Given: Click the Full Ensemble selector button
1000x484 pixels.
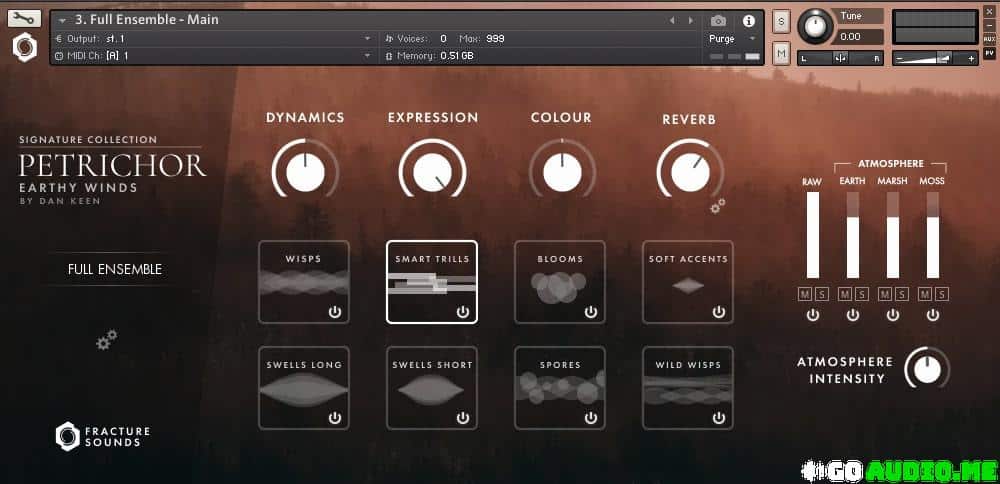Looking at the screenshot, I should [x=115, y=269].
